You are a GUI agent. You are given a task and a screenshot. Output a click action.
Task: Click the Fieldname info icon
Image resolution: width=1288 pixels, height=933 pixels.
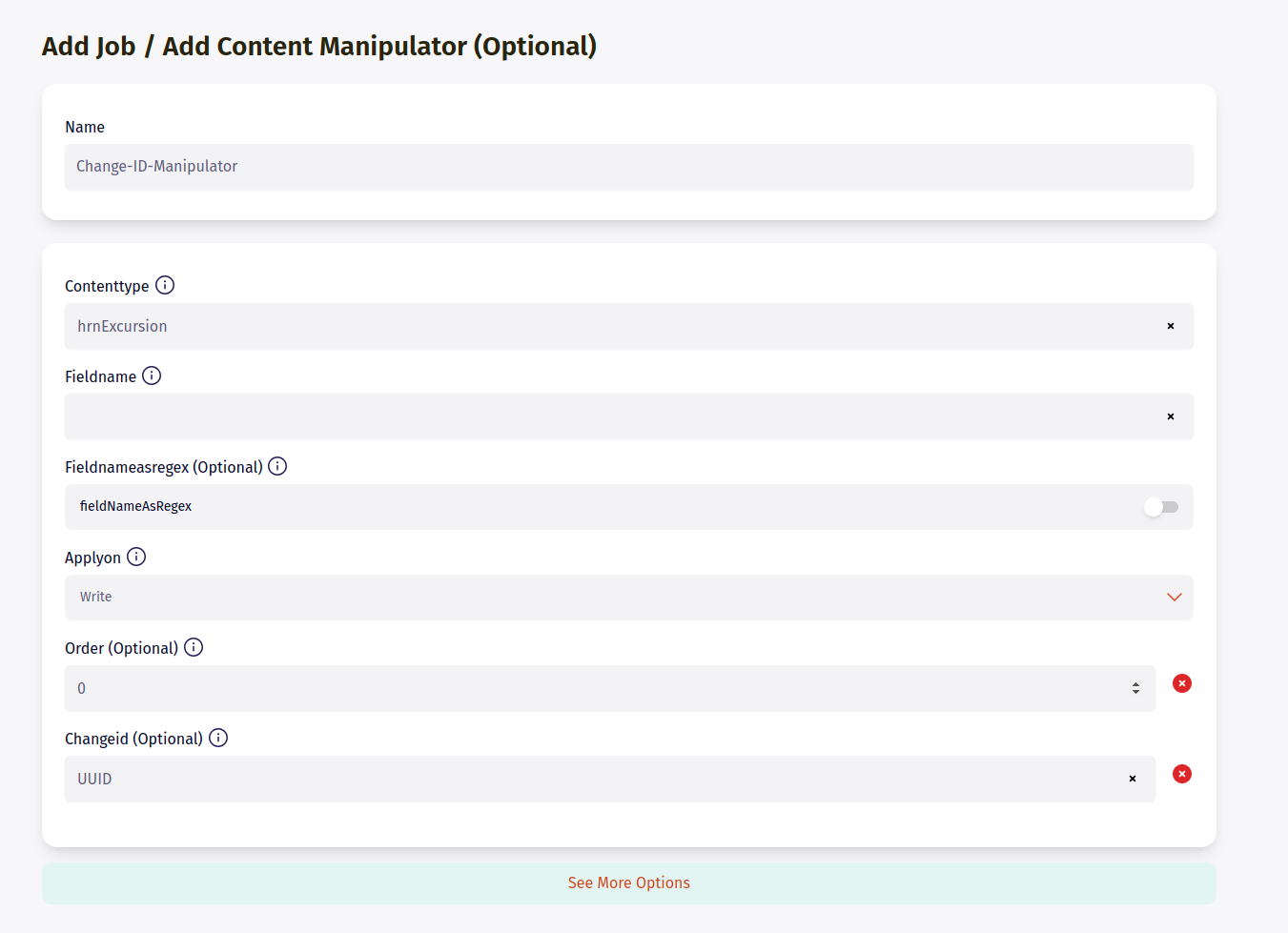(152, 375)
